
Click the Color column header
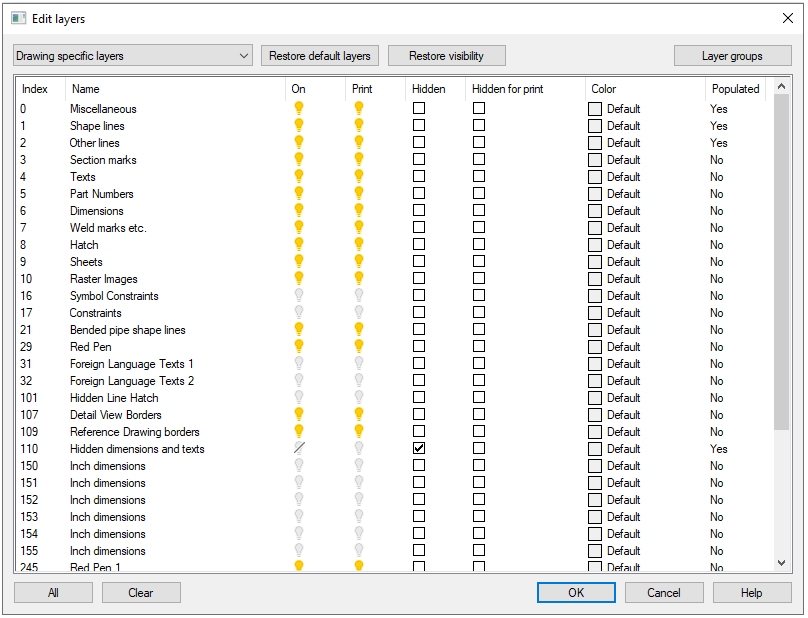(645, 89)
